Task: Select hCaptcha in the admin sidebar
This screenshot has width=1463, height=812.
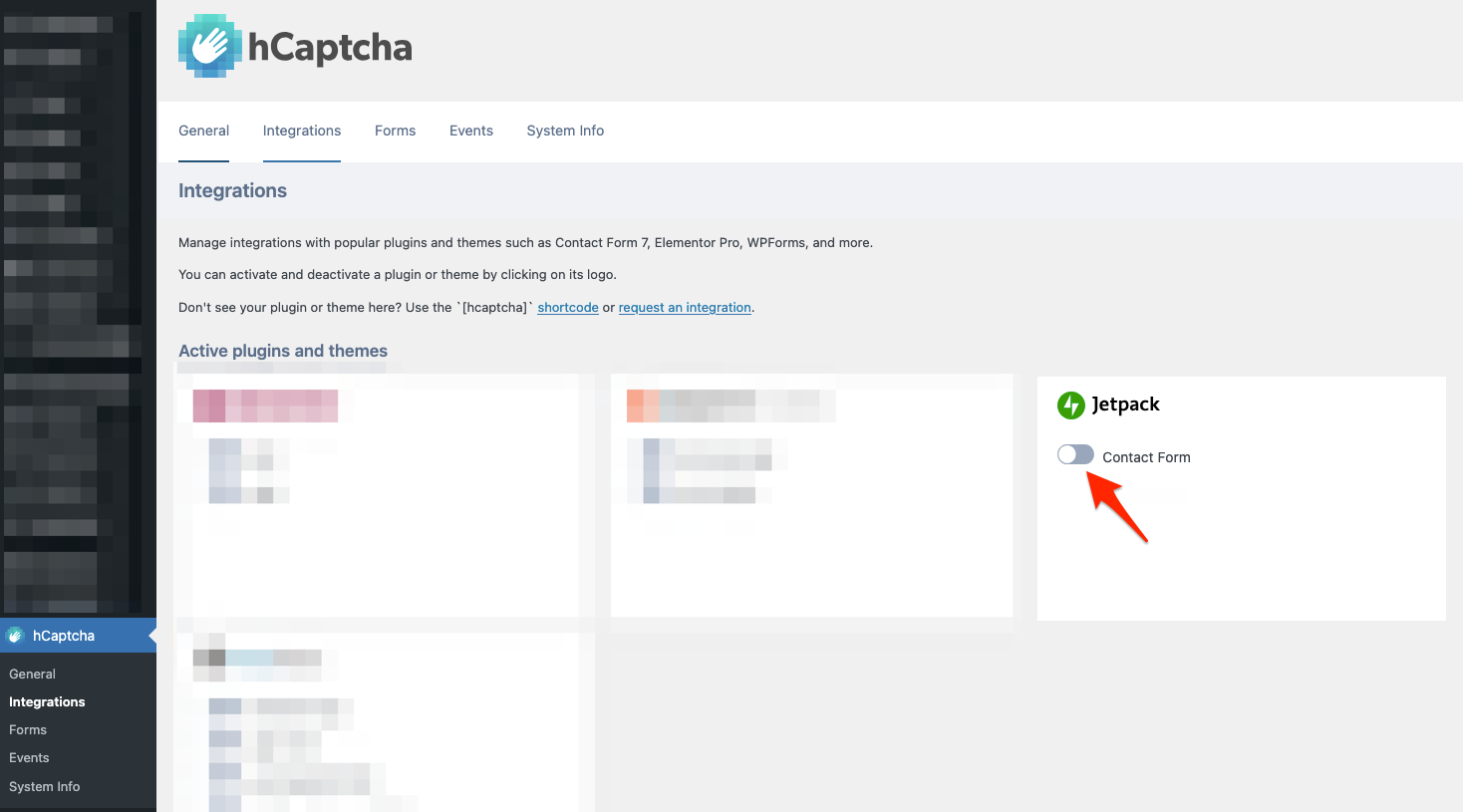Action: 78,636
